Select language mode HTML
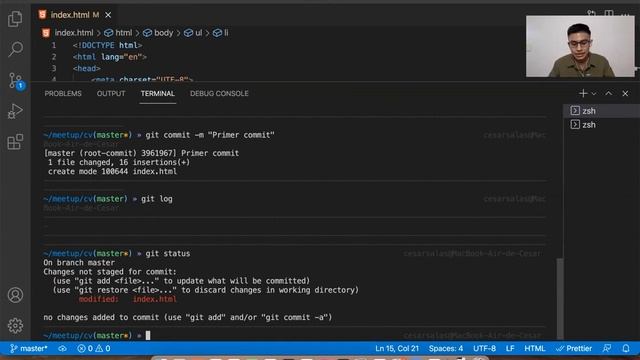The height and width of the screenshot is (360, 640). pyautogui.click(x=535, y=349)
